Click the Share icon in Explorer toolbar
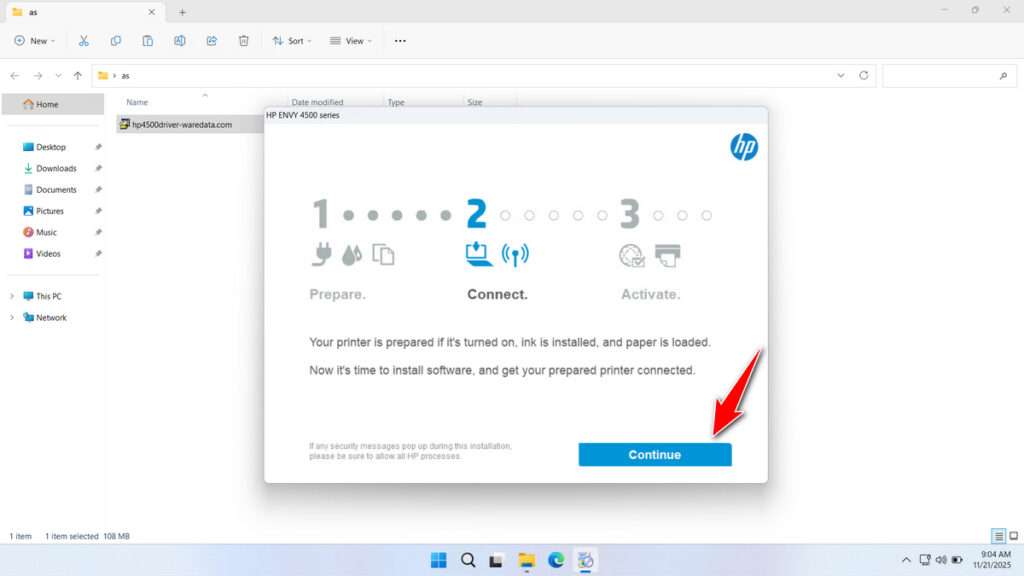1024x576 pixels. point(211,40)
